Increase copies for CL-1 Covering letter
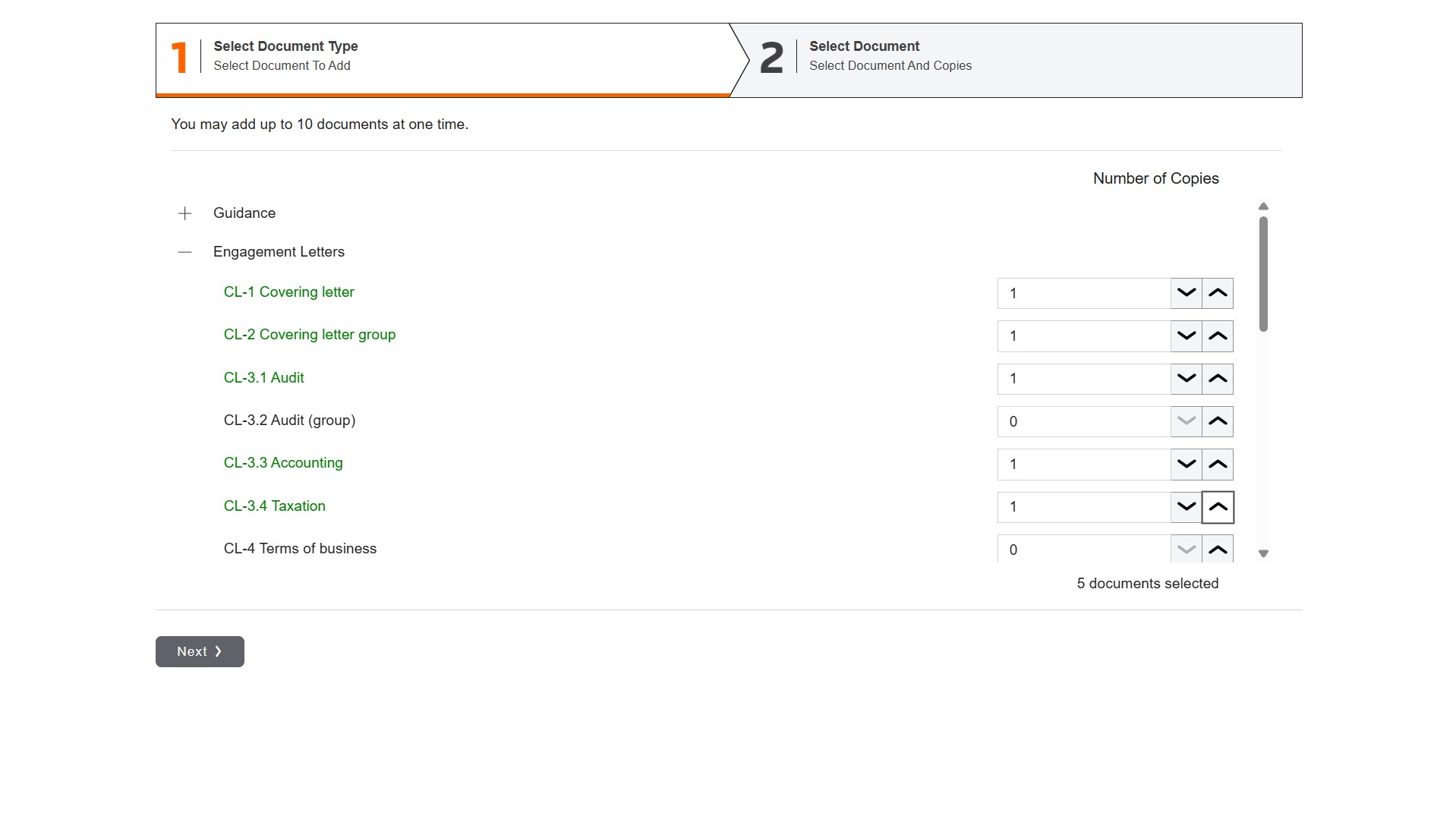The width and height of the screenshot is (1456, 816). [1217, 293]
